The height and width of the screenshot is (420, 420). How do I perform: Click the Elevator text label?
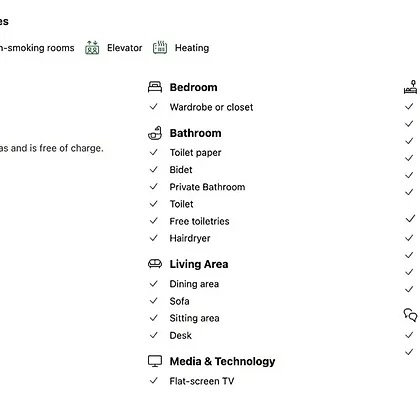pyautogui.click(x=124, y=48)
